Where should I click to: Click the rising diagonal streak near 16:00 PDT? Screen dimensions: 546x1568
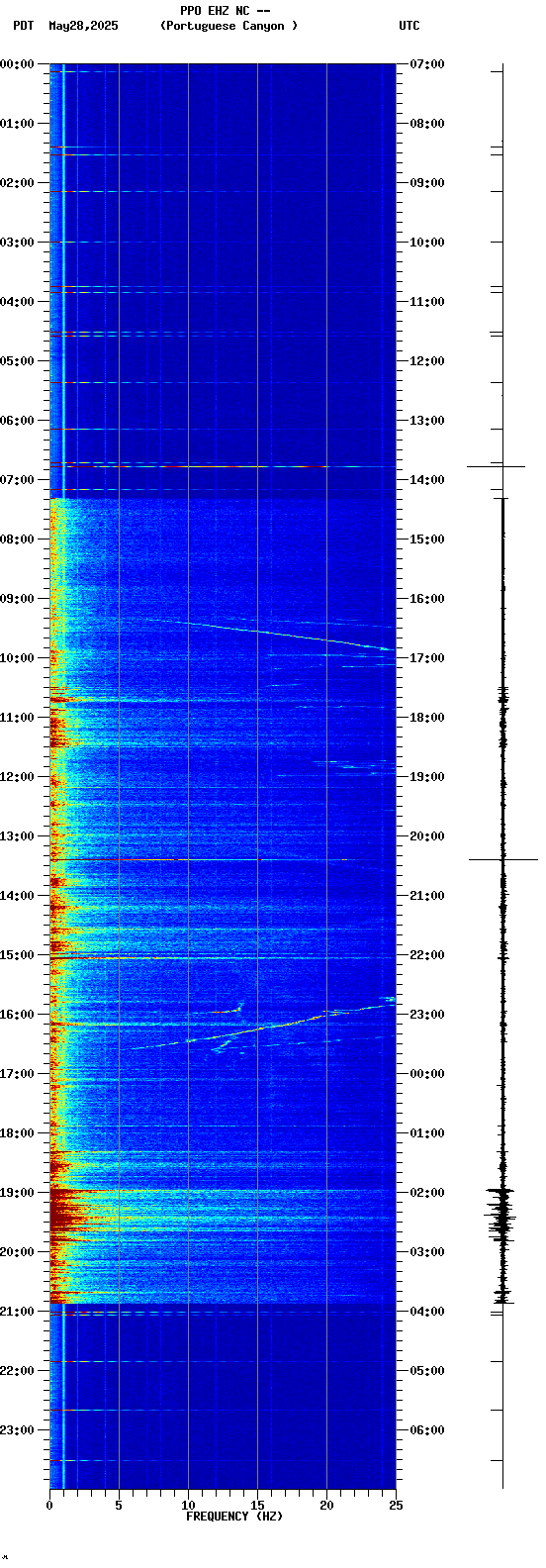(x=262, y=1028)
